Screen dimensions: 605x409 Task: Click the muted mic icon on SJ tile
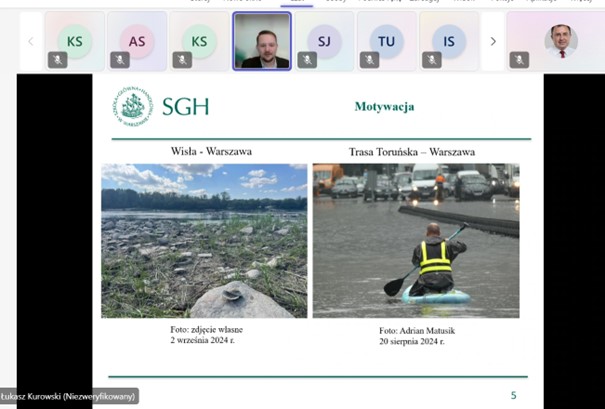tap(307, 60)
